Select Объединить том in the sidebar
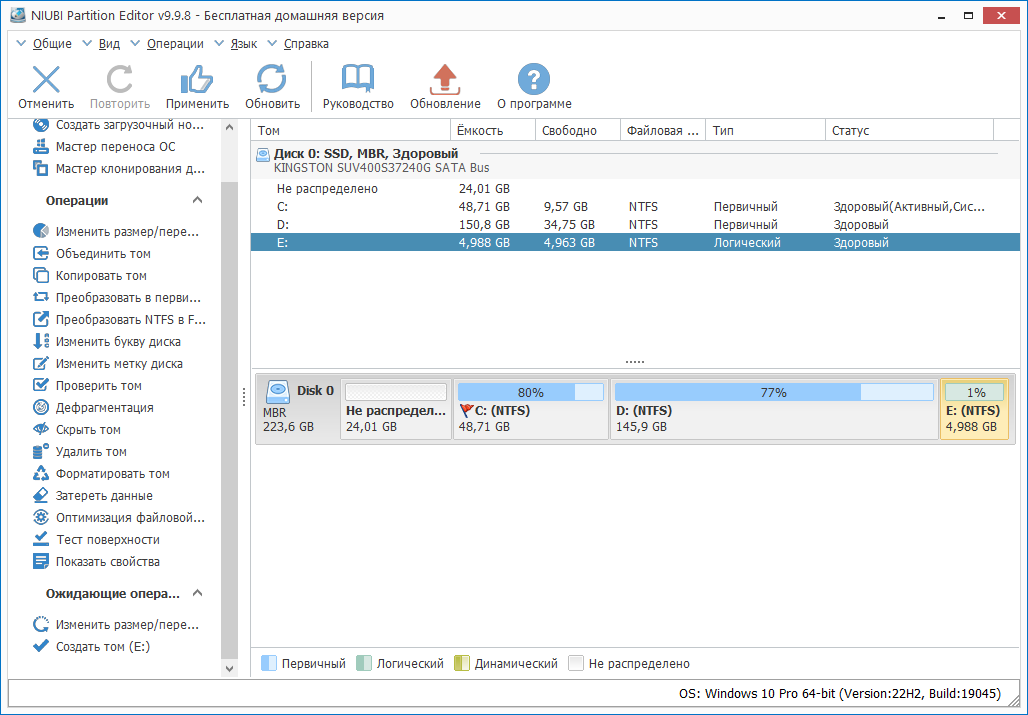Image resolution: width=1028 pixels, height=715 pixels. (x=92, y=254)
